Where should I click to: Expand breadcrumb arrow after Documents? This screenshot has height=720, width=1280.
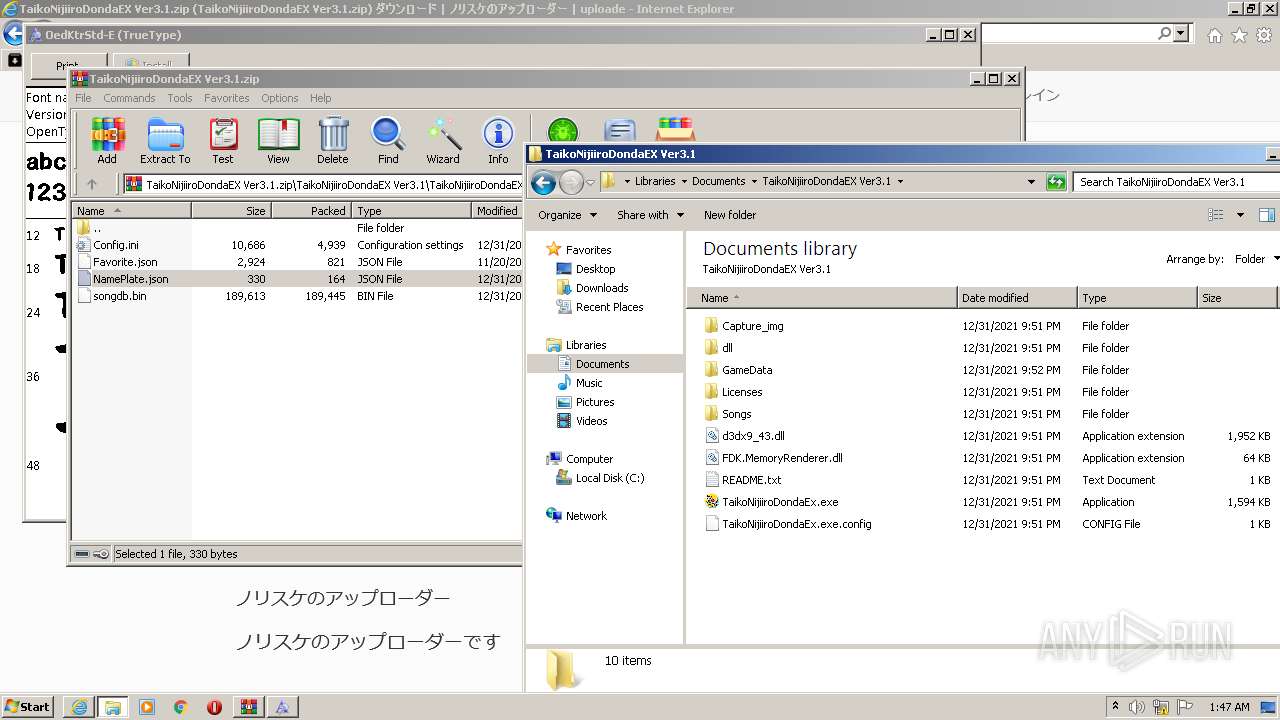pos(754,182)
